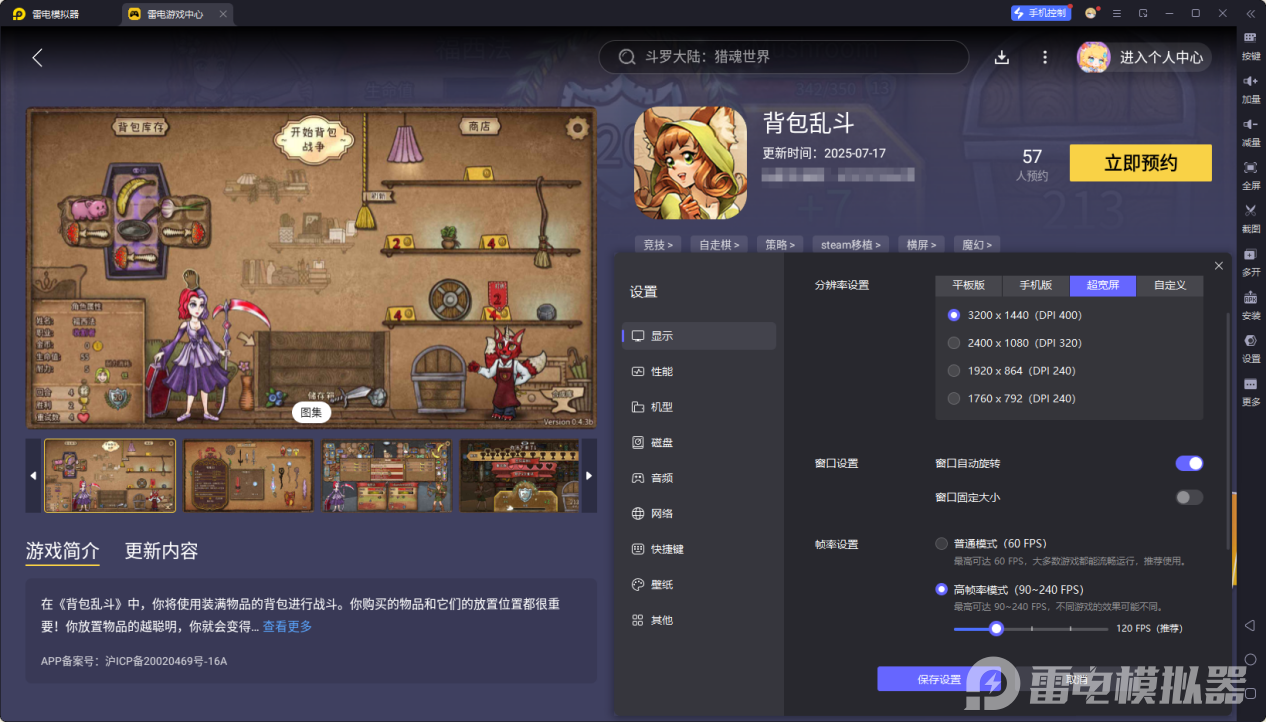Click the Android back triangle in sidebar
This screenshot has height=722, width=1266.
[x=1250, y=625]
